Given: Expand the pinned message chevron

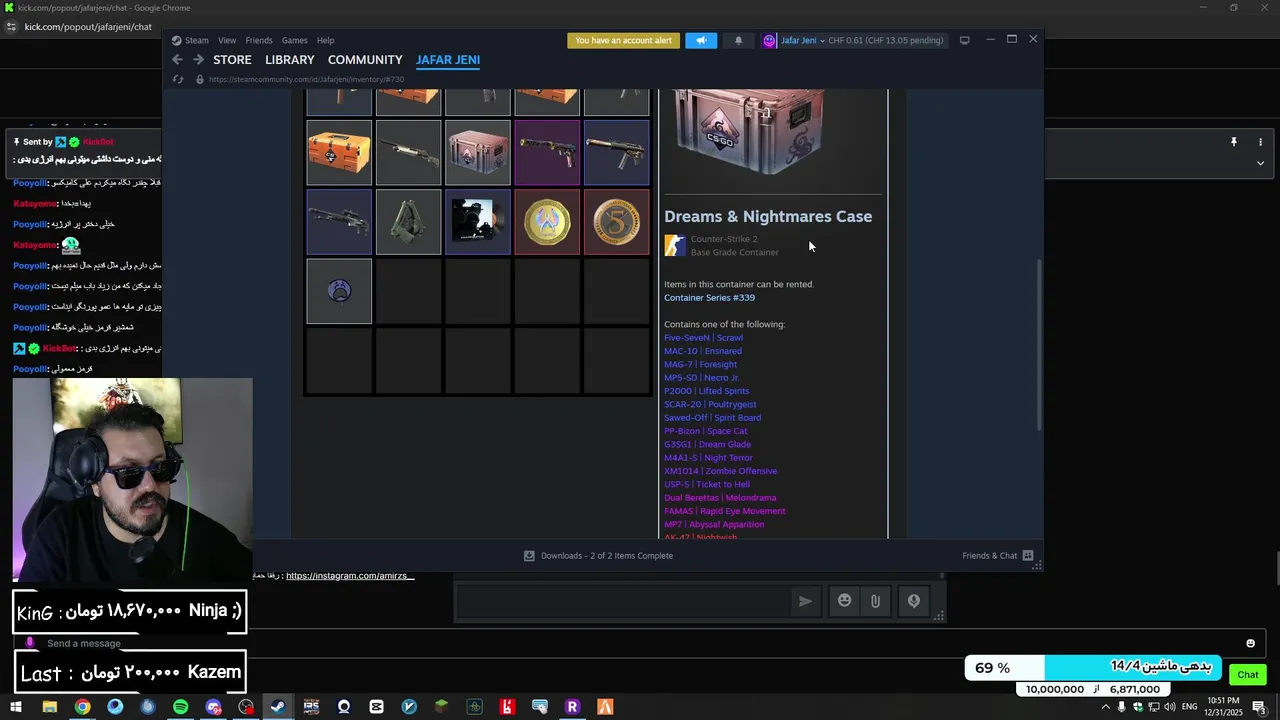Looking at the screenshot, I should click(1260, 163).
